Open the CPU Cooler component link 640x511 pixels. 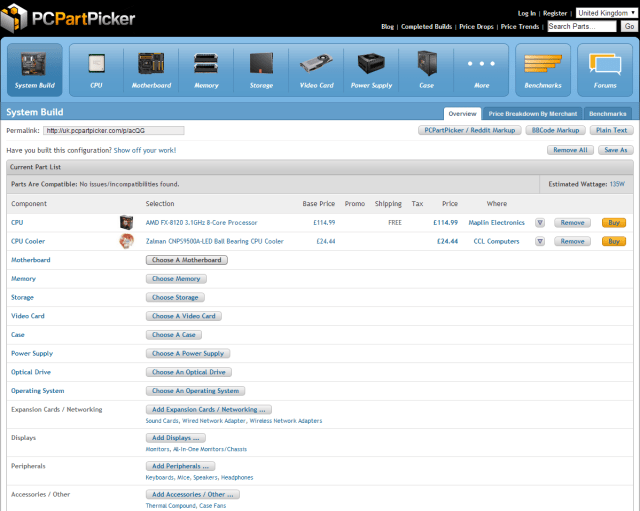28,242
